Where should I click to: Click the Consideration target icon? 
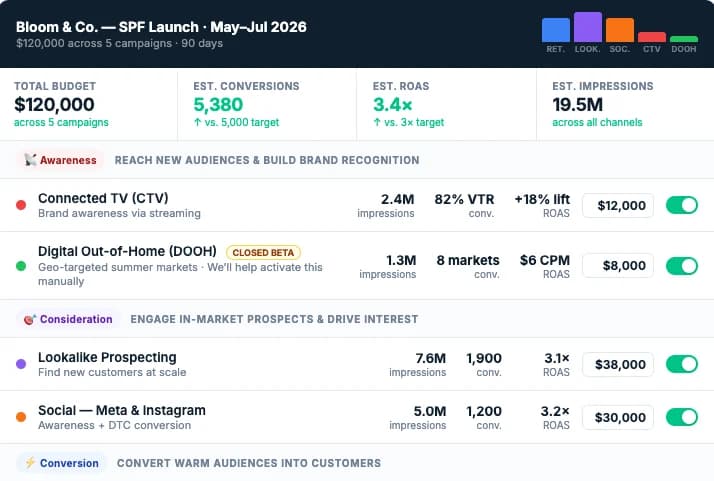click(x=30, y=319)
